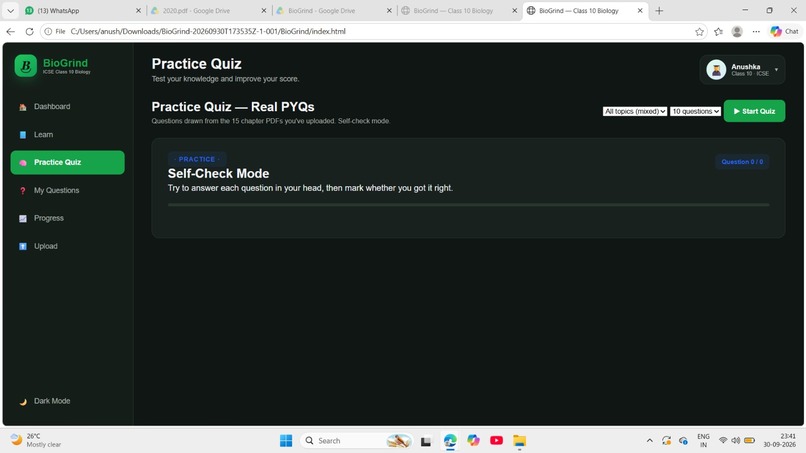
Task: Open the volume speaker icon
Action: 736,441
